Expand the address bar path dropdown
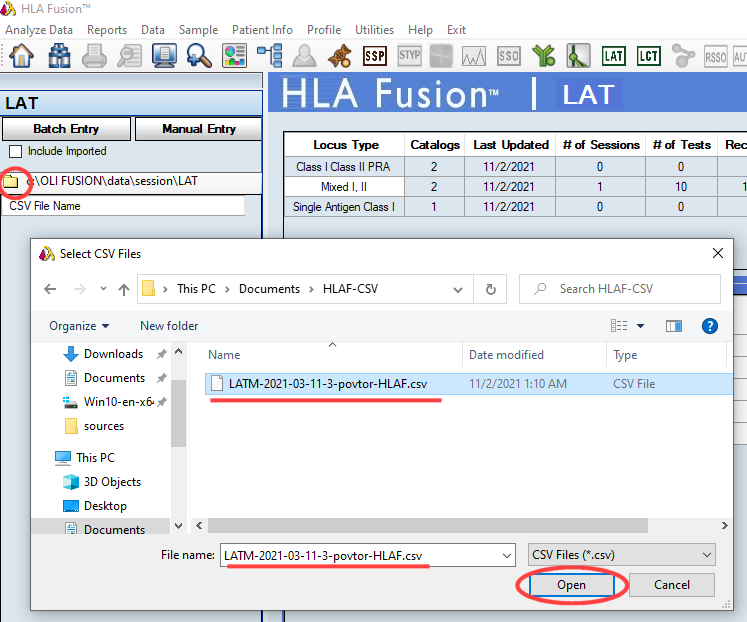The image size is (747, 622). point(458,289)
